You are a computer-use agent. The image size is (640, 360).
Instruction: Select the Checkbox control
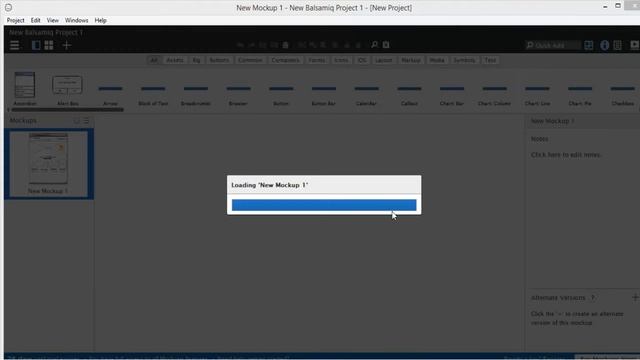623,95
